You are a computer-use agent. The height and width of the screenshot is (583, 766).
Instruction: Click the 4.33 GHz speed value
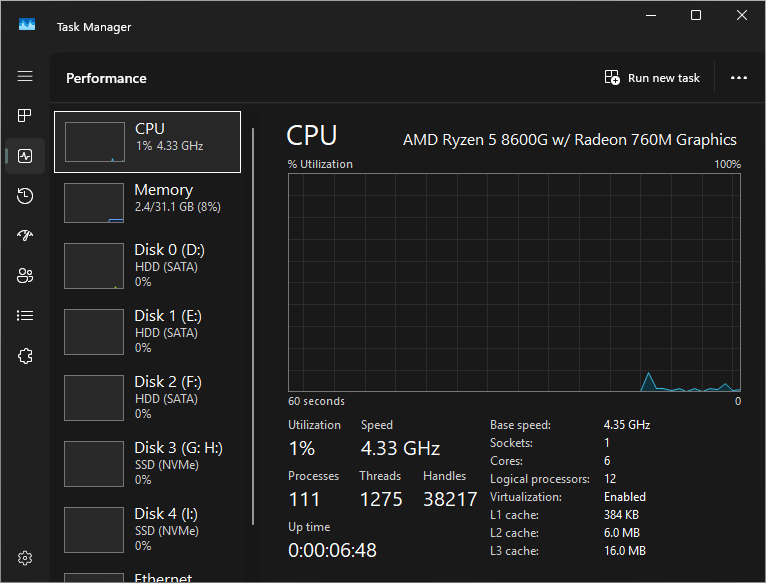pos(401,448)
